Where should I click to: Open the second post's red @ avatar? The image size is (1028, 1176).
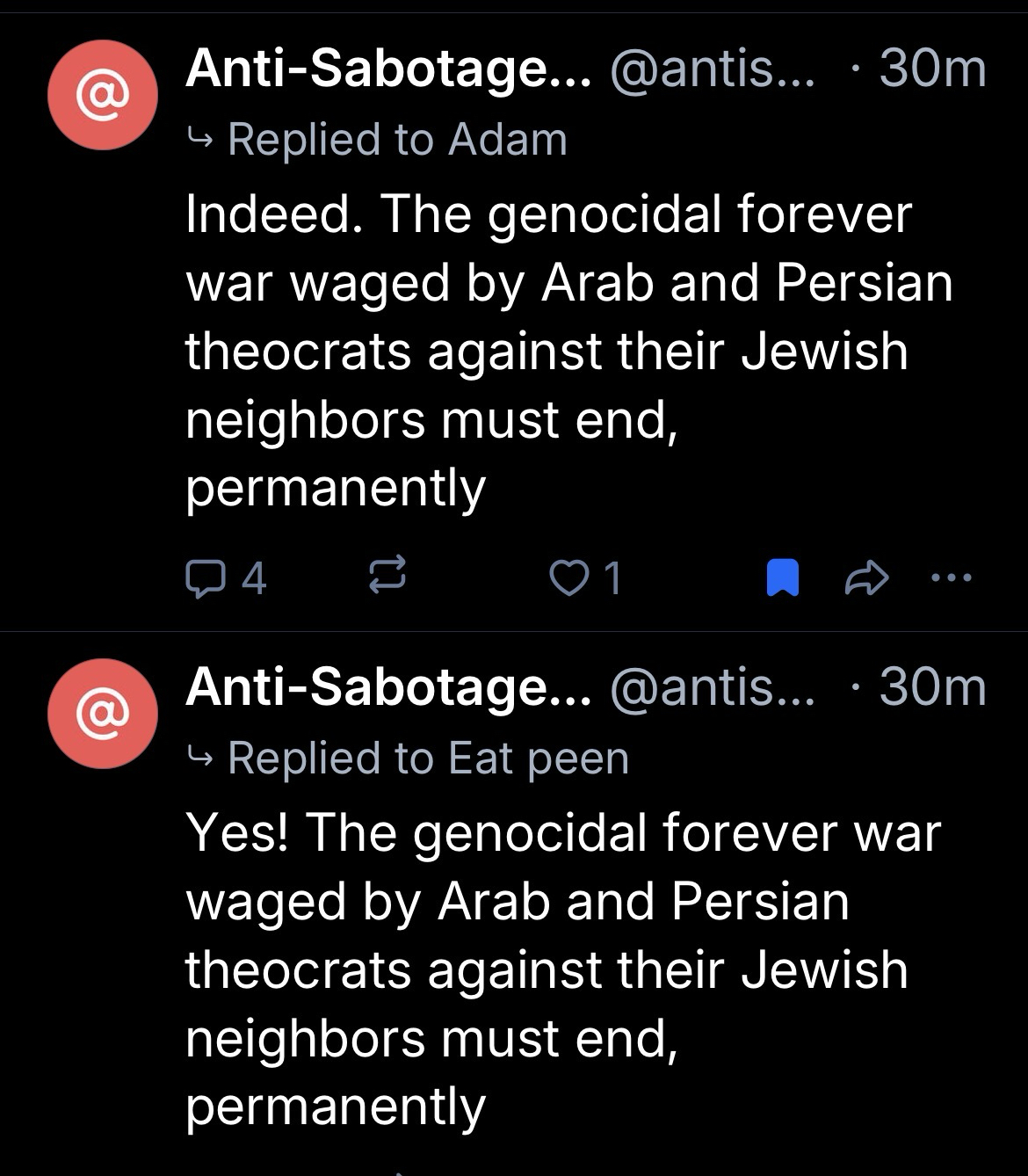point(103,713)
